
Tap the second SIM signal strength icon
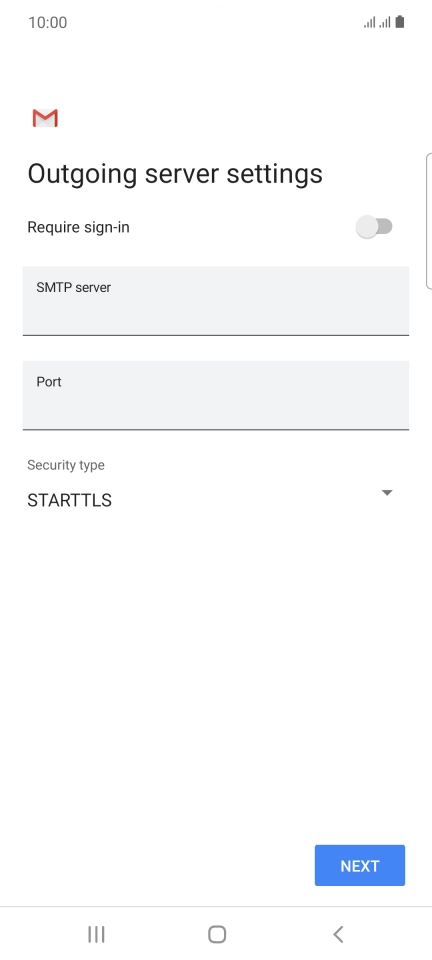pyautogui.click(x=384, y=23)
